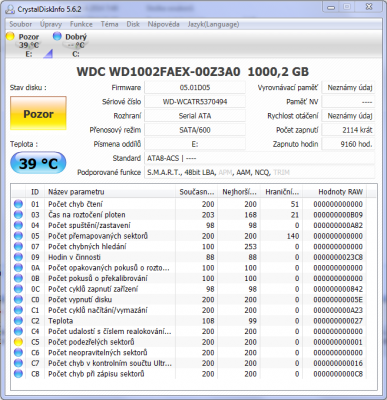This screenshot has width=387, height=400.
Task: Click yellow warning icon for attribute C5
Action: (x=18, y=342)
